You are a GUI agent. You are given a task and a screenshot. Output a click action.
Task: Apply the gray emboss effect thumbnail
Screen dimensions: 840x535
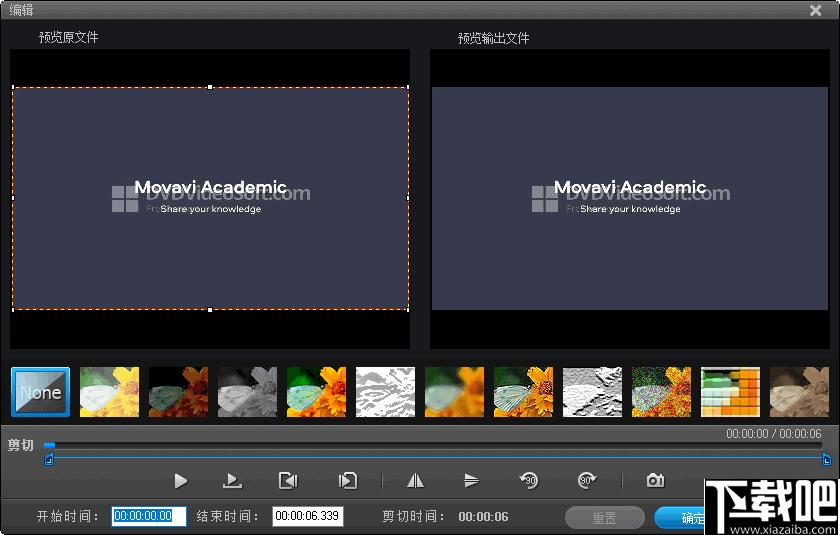[592, 392]
